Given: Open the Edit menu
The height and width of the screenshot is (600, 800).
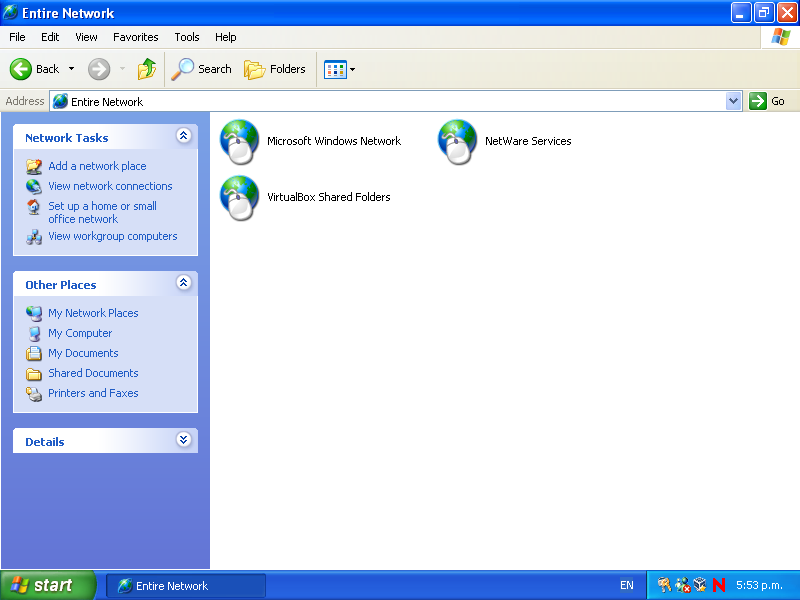Looking at the screenshot, I should (50, 37).
